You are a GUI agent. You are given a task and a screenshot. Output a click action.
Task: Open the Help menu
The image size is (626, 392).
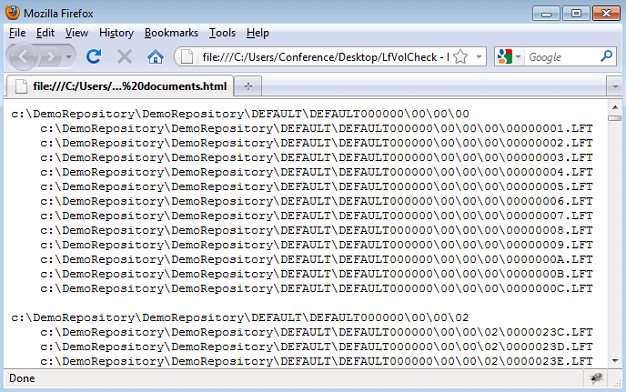point(258,33)
